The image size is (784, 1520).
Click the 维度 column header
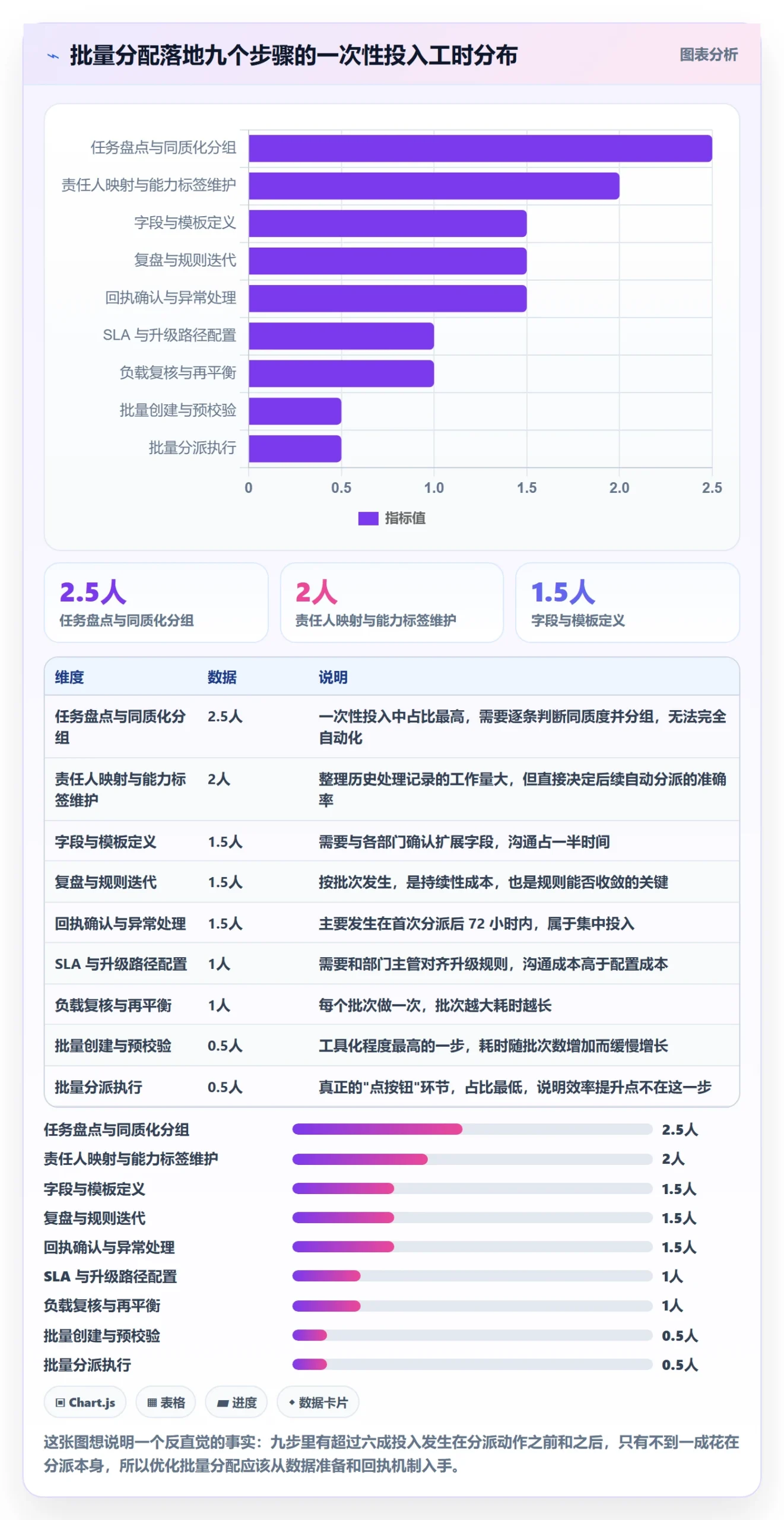pos(69,677)
